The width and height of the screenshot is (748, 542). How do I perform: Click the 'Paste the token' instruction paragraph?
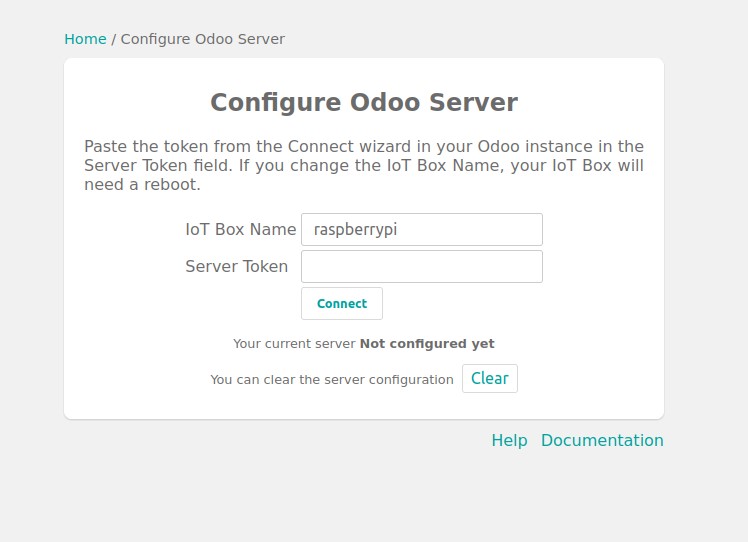[364, 166]
